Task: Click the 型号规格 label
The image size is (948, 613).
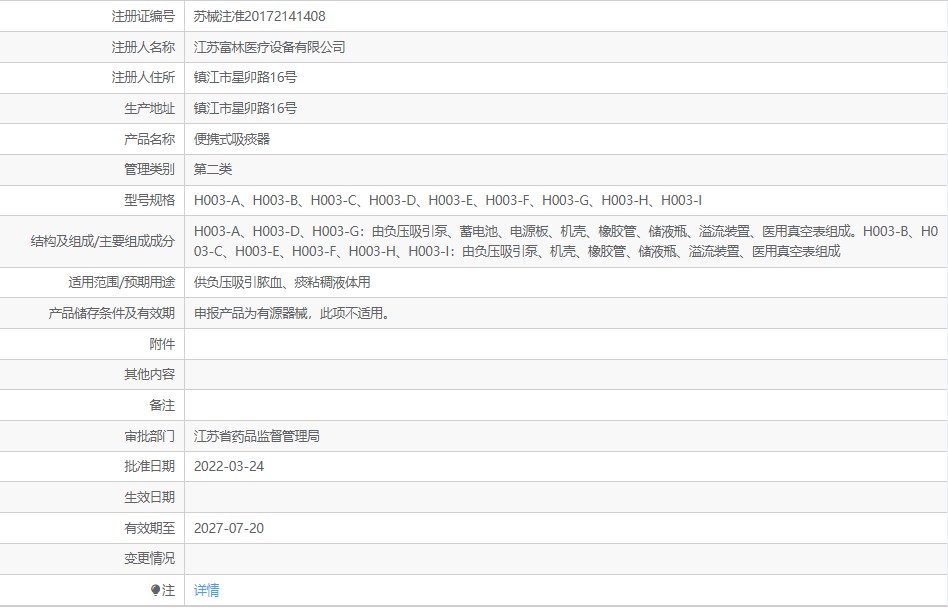Action: pyautogui.click(x=149, y=200)
